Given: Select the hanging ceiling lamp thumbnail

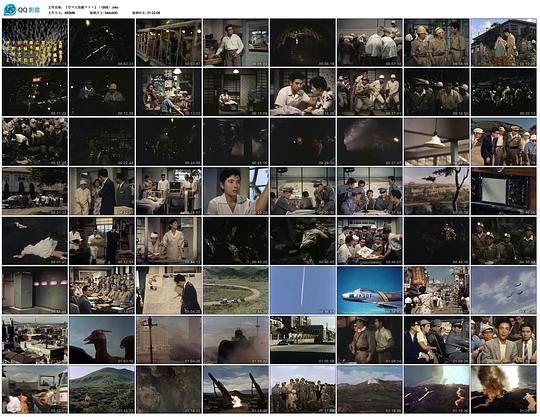Looking at the screenshot, I should [x=437, y=142].
